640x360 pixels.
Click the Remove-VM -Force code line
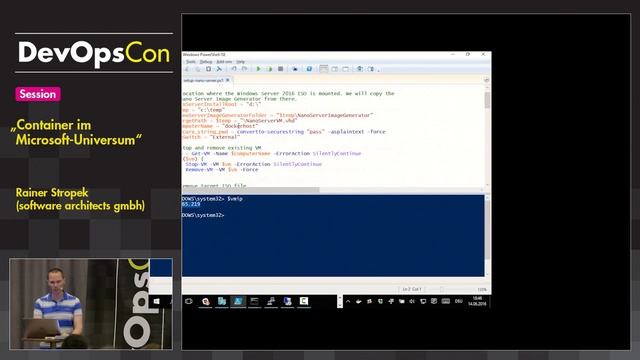[x=222, y=169]
